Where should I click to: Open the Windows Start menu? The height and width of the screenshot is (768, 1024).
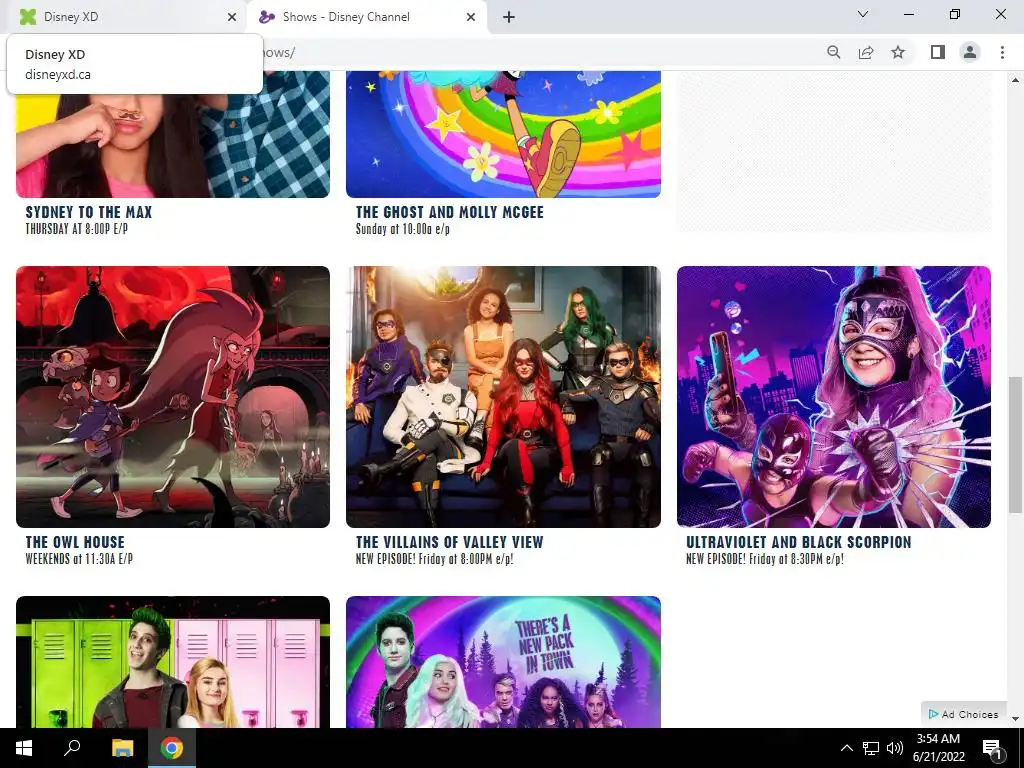point(24,748)
